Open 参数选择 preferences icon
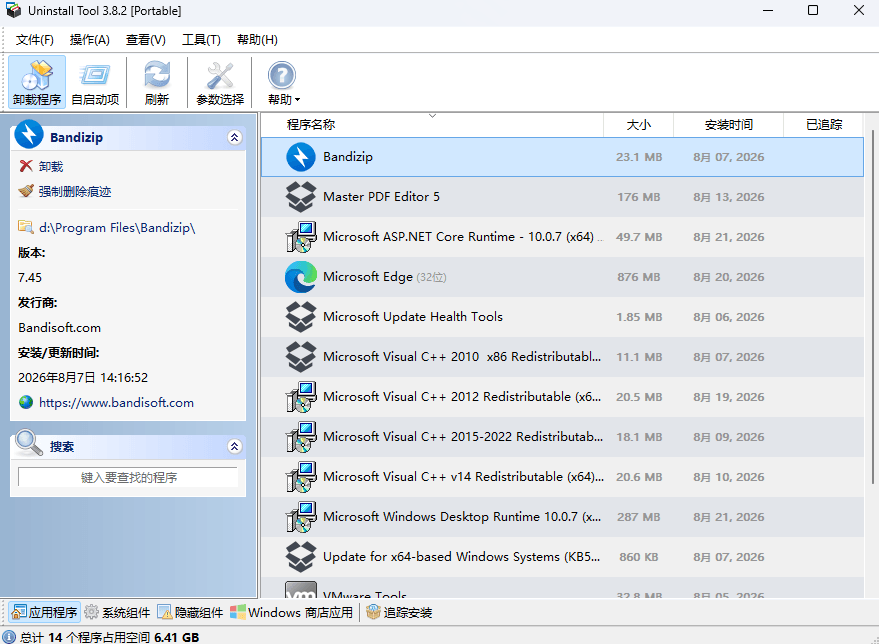Viewport: 879px width, 644px height. (220, 82)
